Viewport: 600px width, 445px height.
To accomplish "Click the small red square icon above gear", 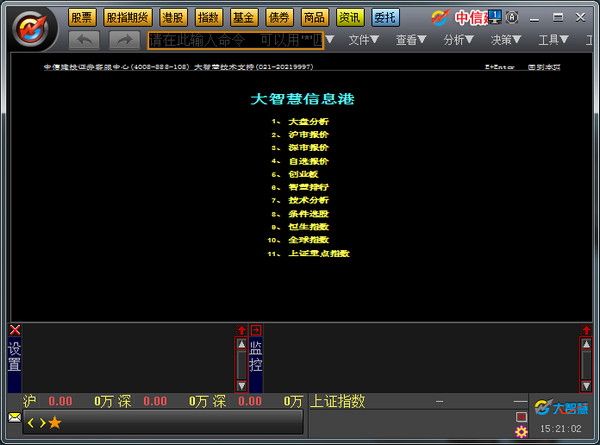I will [x=521, y=417].
